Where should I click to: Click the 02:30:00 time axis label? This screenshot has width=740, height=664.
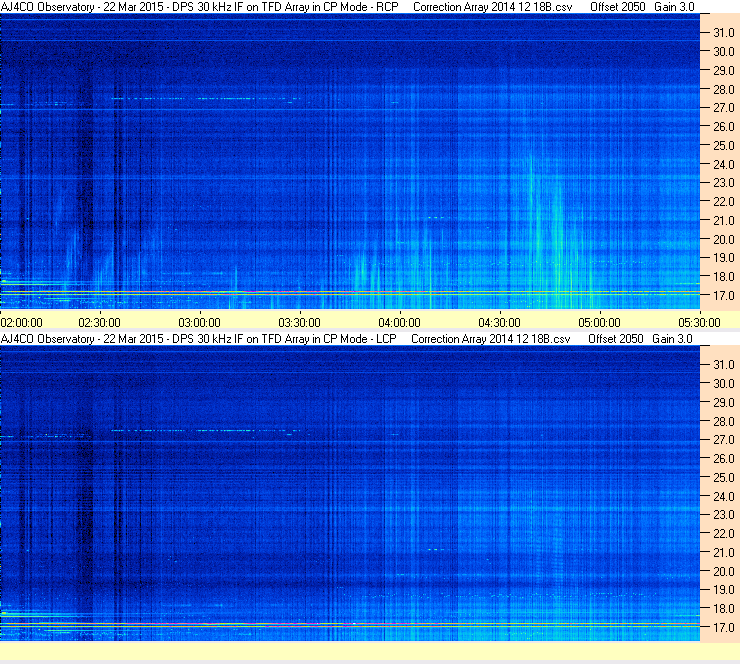click(100, 323)
